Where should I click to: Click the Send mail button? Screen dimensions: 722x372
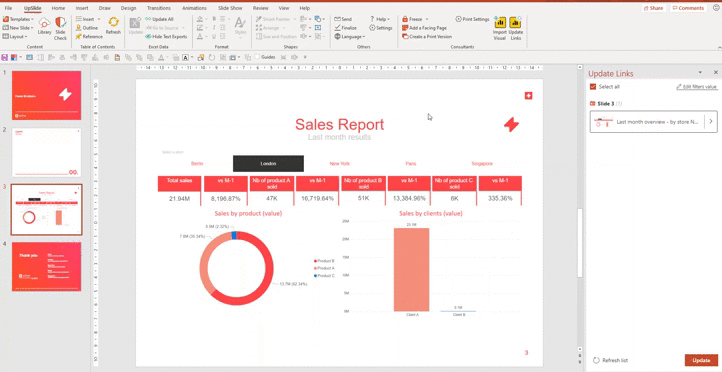pyautogui.click(x=343, y=19)
